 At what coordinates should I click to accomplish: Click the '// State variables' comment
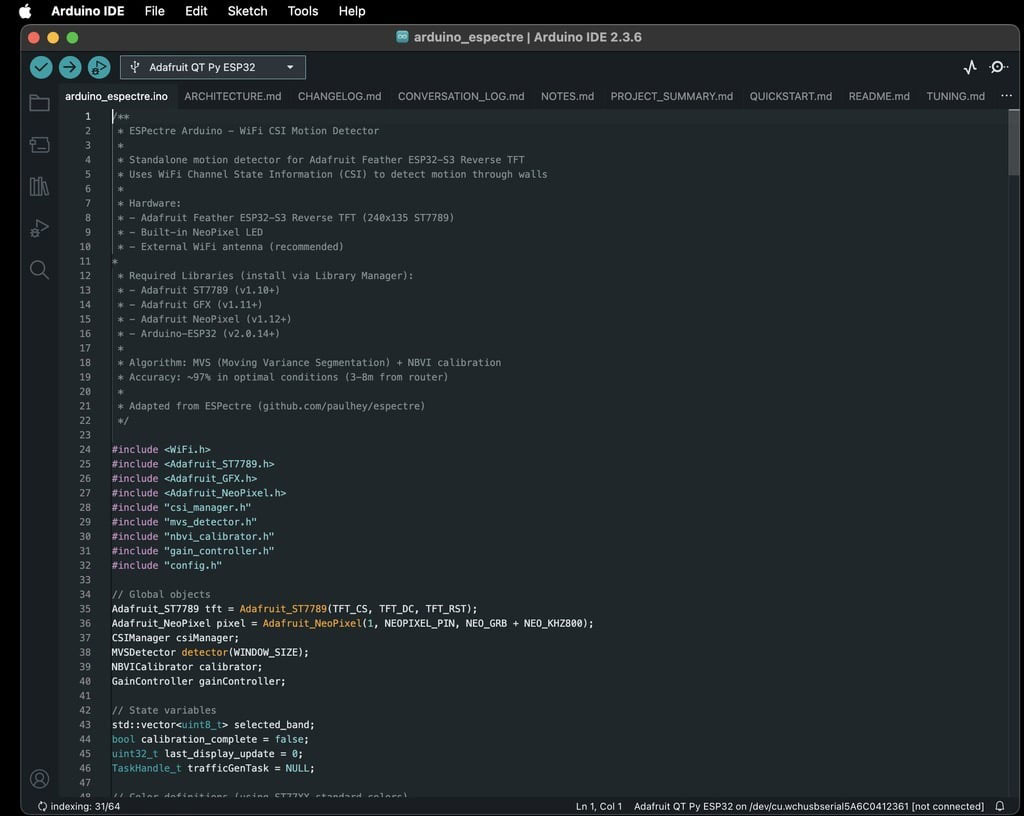pos(164,710)
